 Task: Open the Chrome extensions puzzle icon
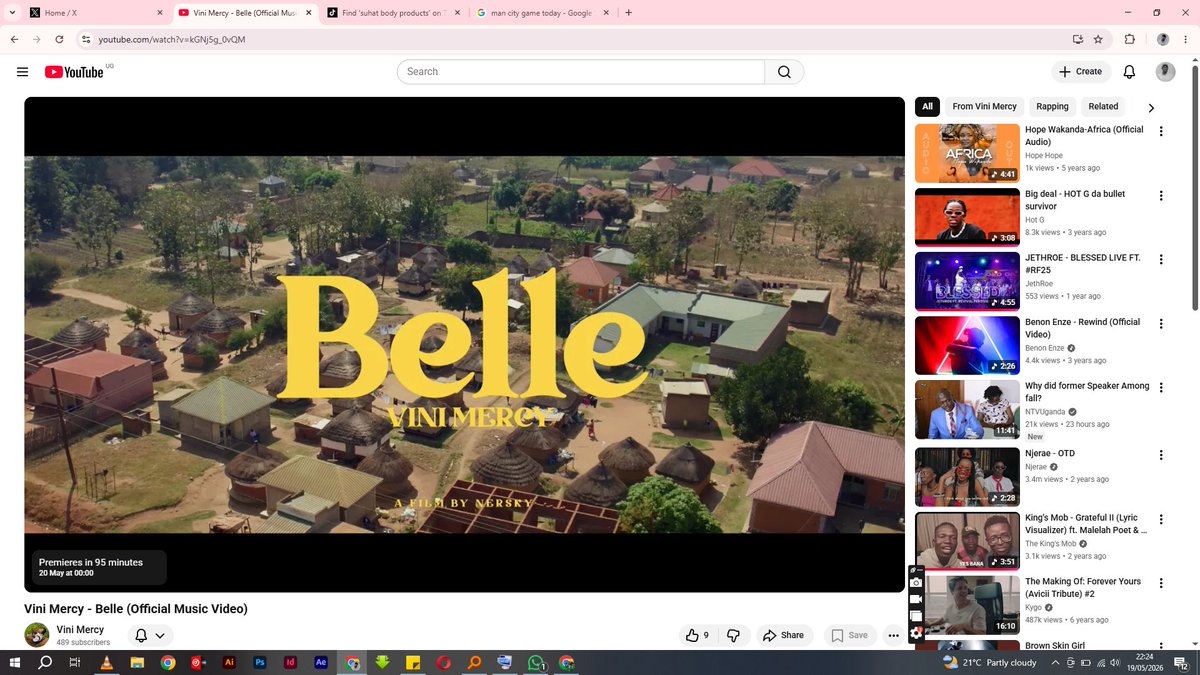(x=1130, y=39)
